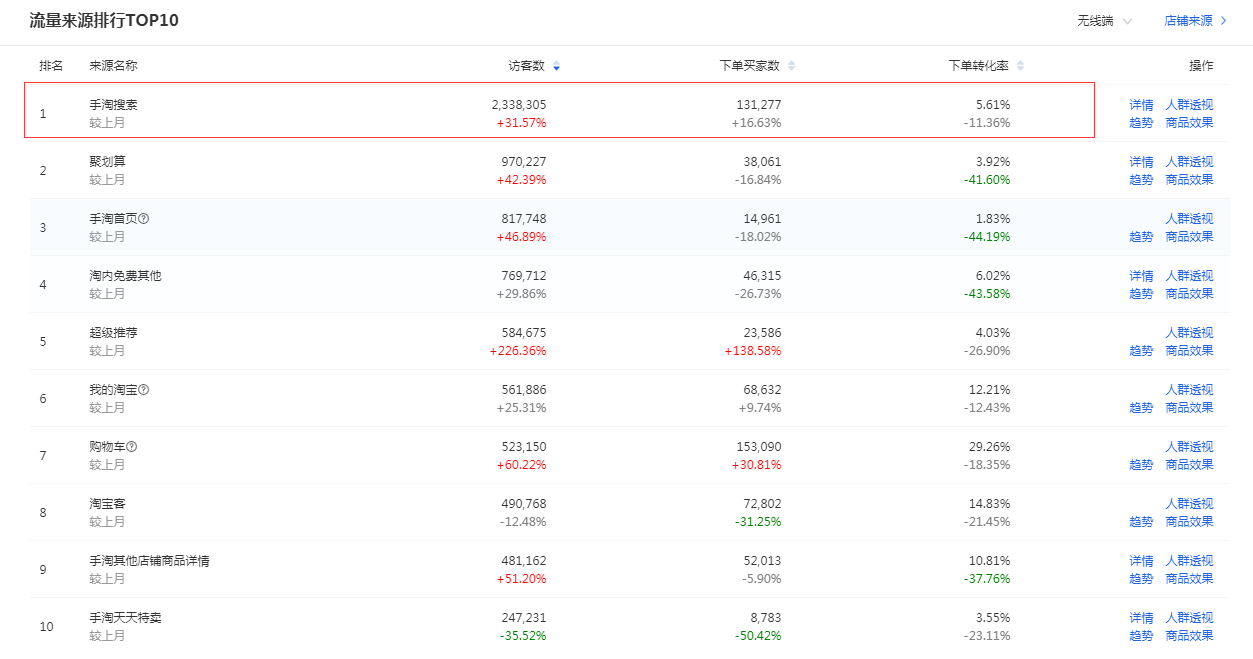1253x659 pixels.
Task: Click the sort arrows beside 下单转化率
Action: tap(1021, 64)
